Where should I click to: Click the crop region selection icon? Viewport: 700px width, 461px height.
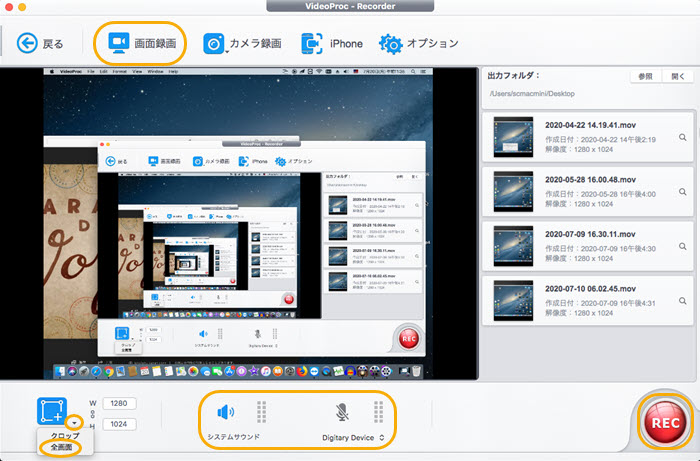(x=52, y=411)
